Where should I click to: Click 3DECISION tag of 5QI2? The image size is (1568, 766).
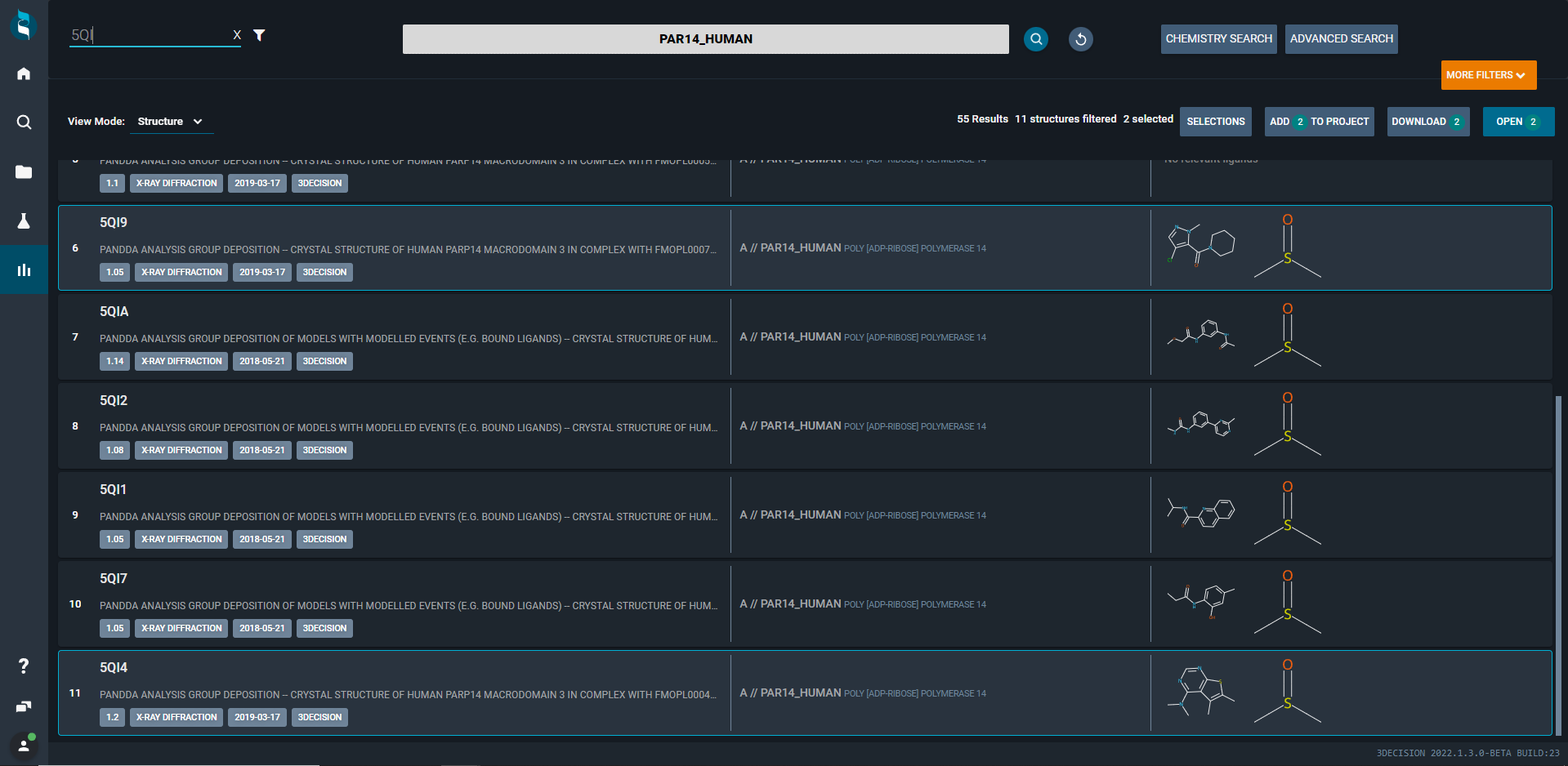point(324,450)
